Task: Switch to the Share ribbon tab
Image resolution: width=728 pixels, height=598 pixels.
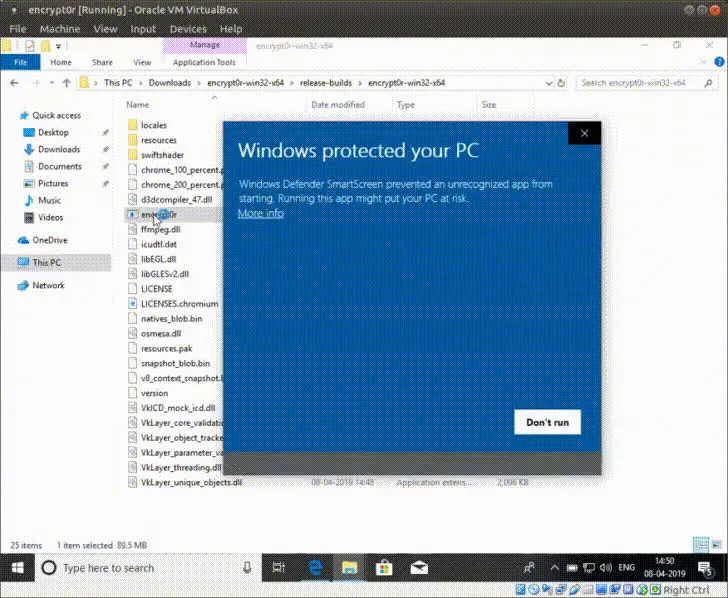Action: pos(102,62)
